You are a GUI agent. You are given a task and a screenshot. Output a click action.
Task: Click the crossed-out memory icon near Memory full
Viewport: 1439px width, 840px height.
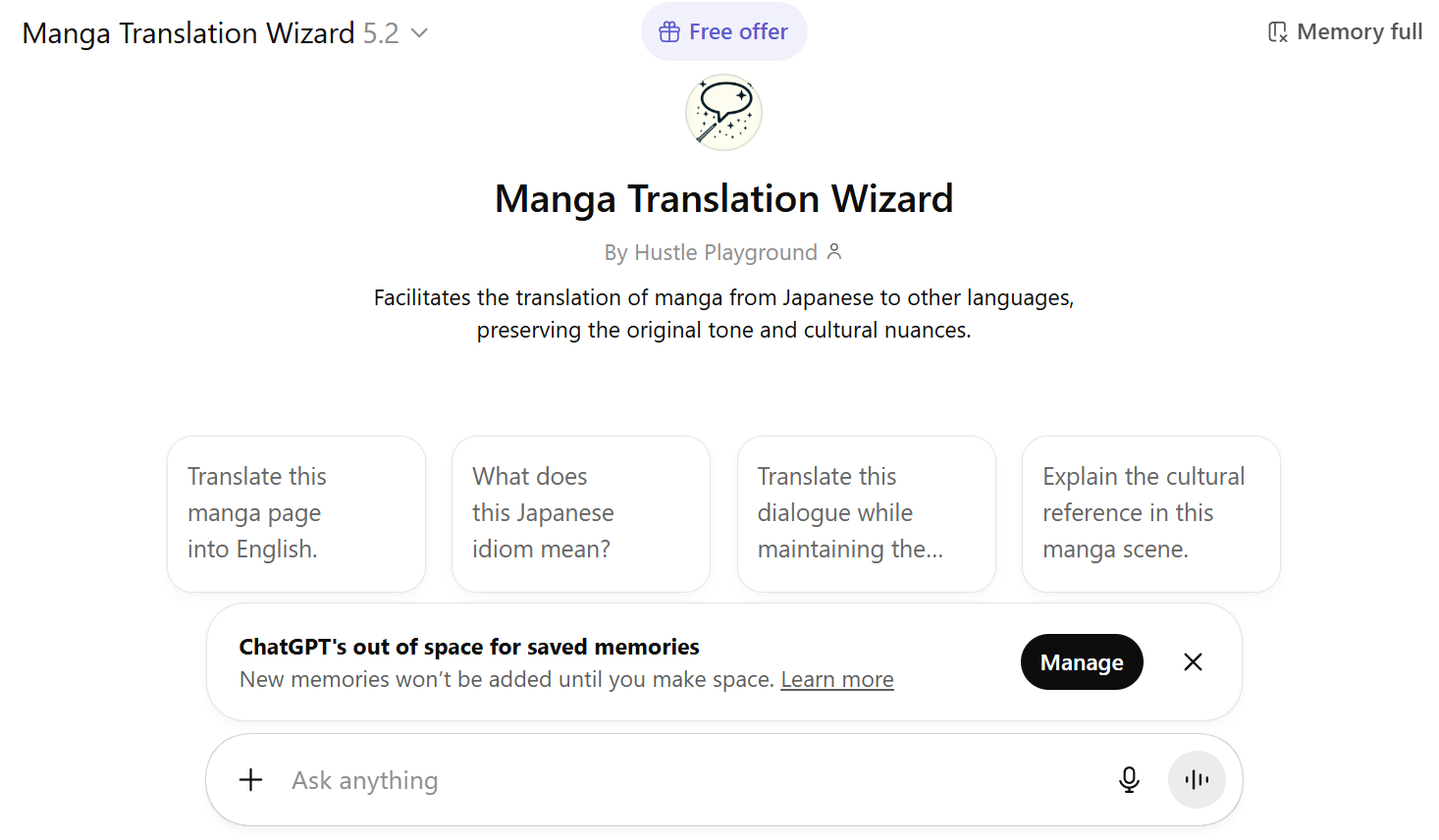pyautogui.click(x=1277, y=31)
